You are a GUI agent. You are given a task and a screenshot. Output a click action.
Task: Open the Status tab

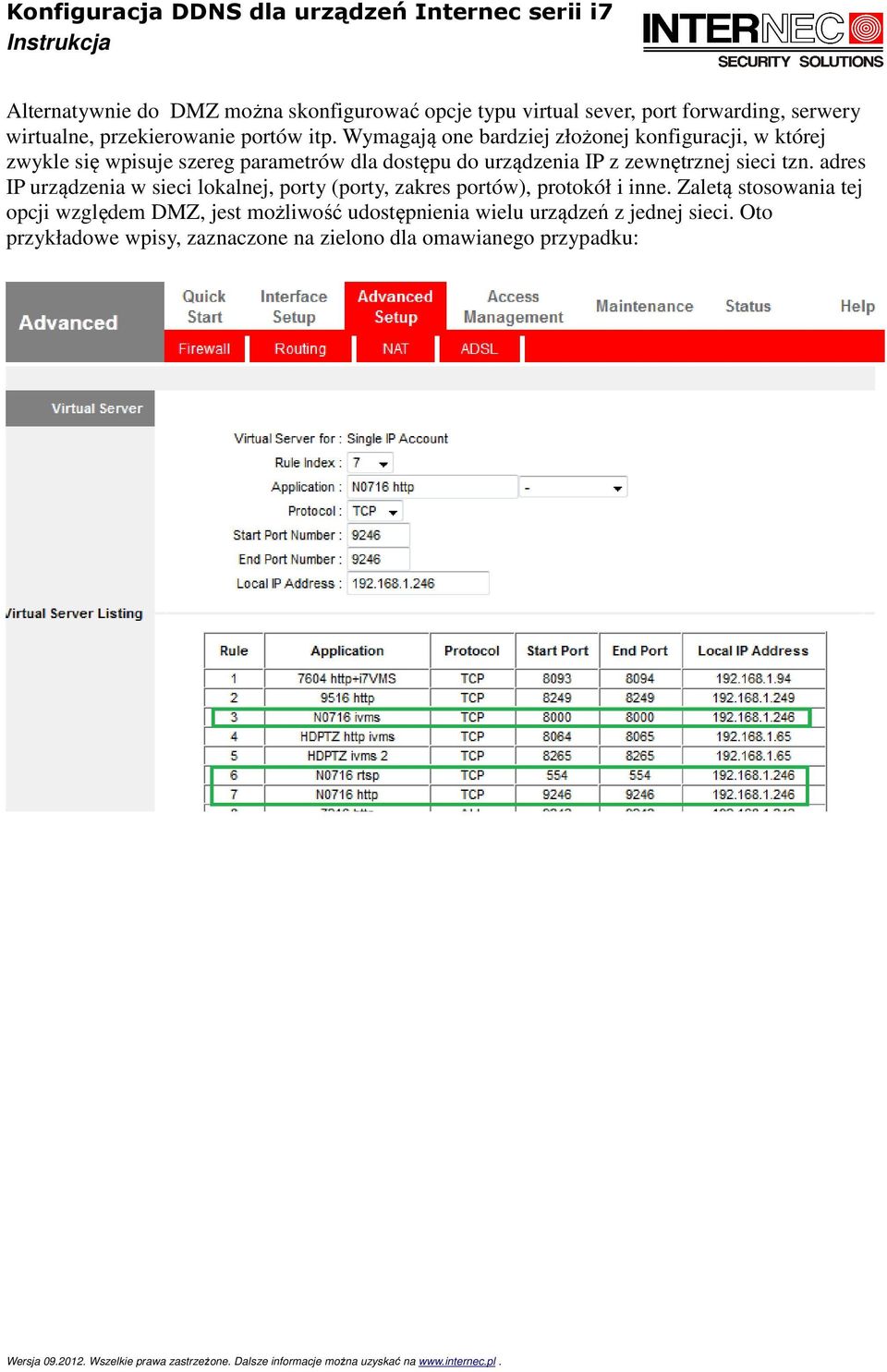coord(747,307)
